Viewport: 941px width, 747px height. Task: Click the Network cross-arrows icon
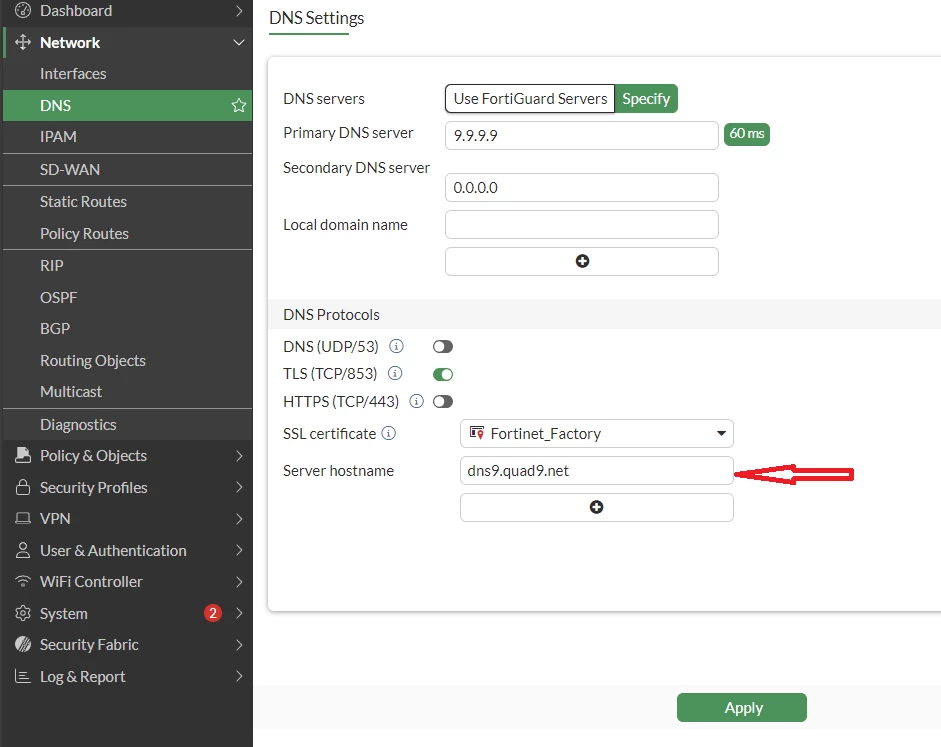click(23, 42)
